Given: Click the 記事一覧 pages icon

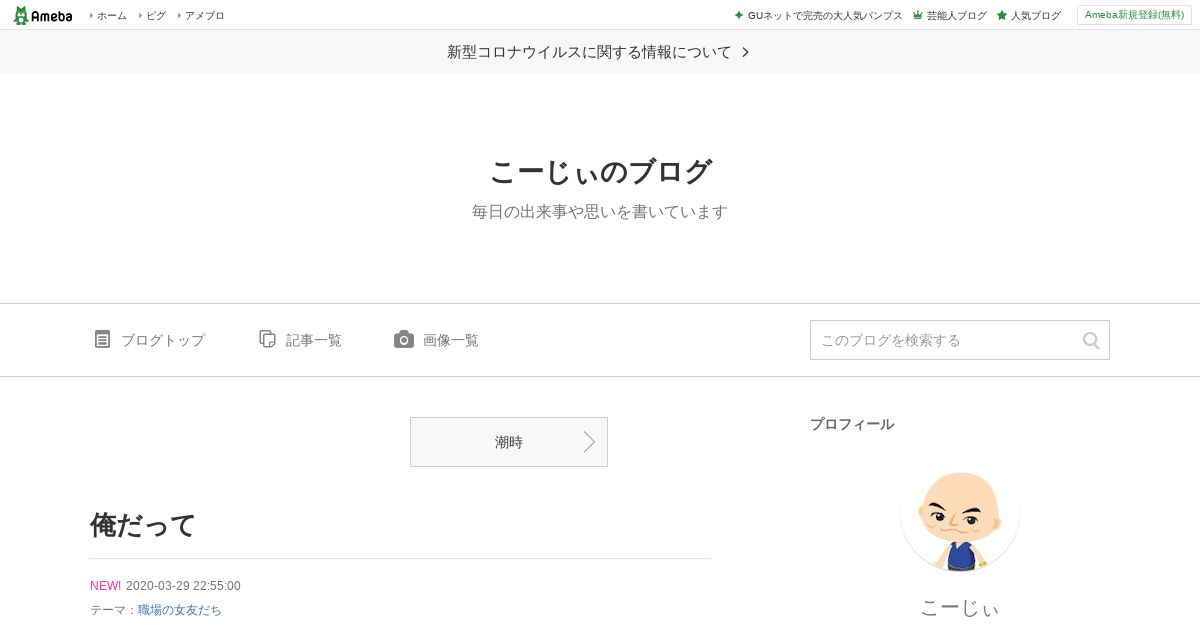Looking at the screenshot, I should (267, 339).
